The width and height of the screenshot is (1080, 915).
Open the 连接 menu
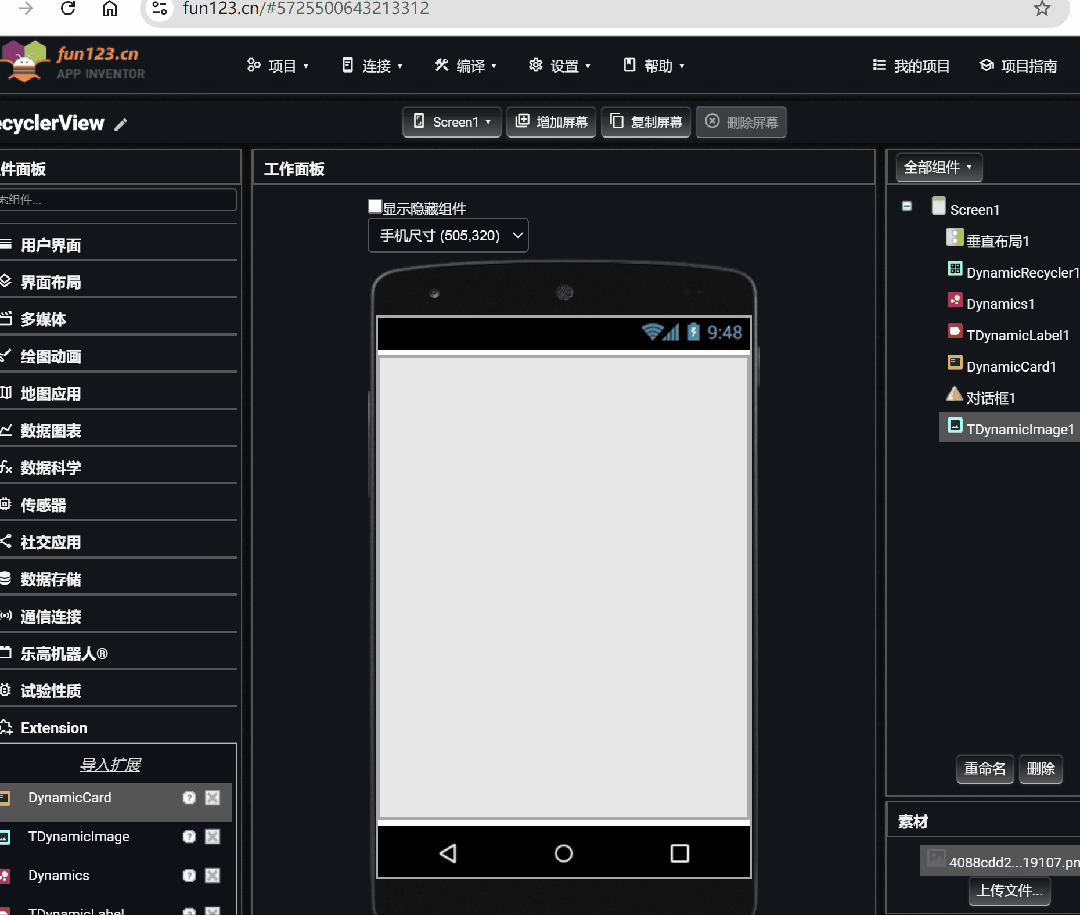point(372,65)
